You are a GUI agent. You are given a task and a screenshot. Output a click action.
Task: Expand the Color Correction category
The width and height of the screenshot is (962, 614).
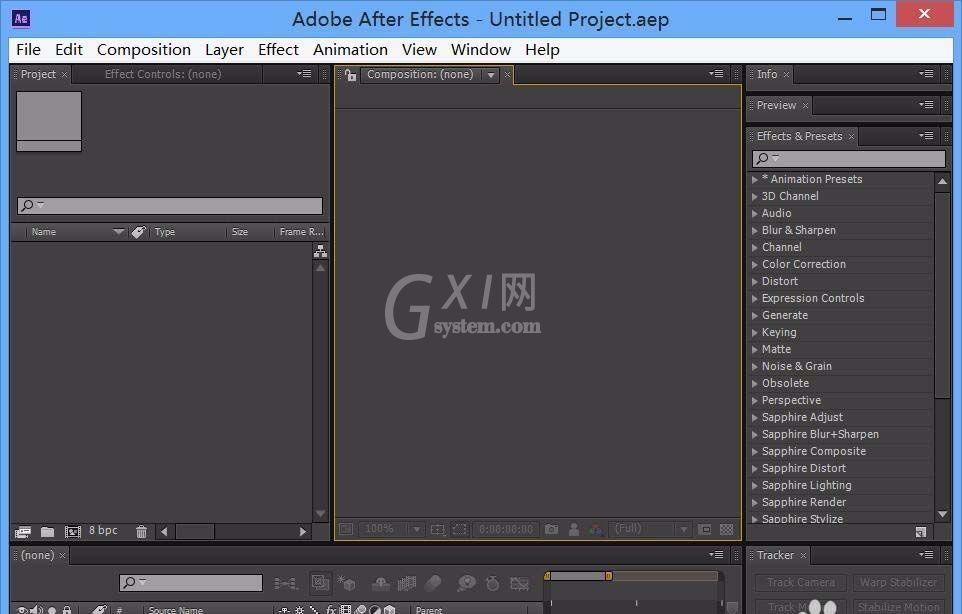(x=755, y=264)
